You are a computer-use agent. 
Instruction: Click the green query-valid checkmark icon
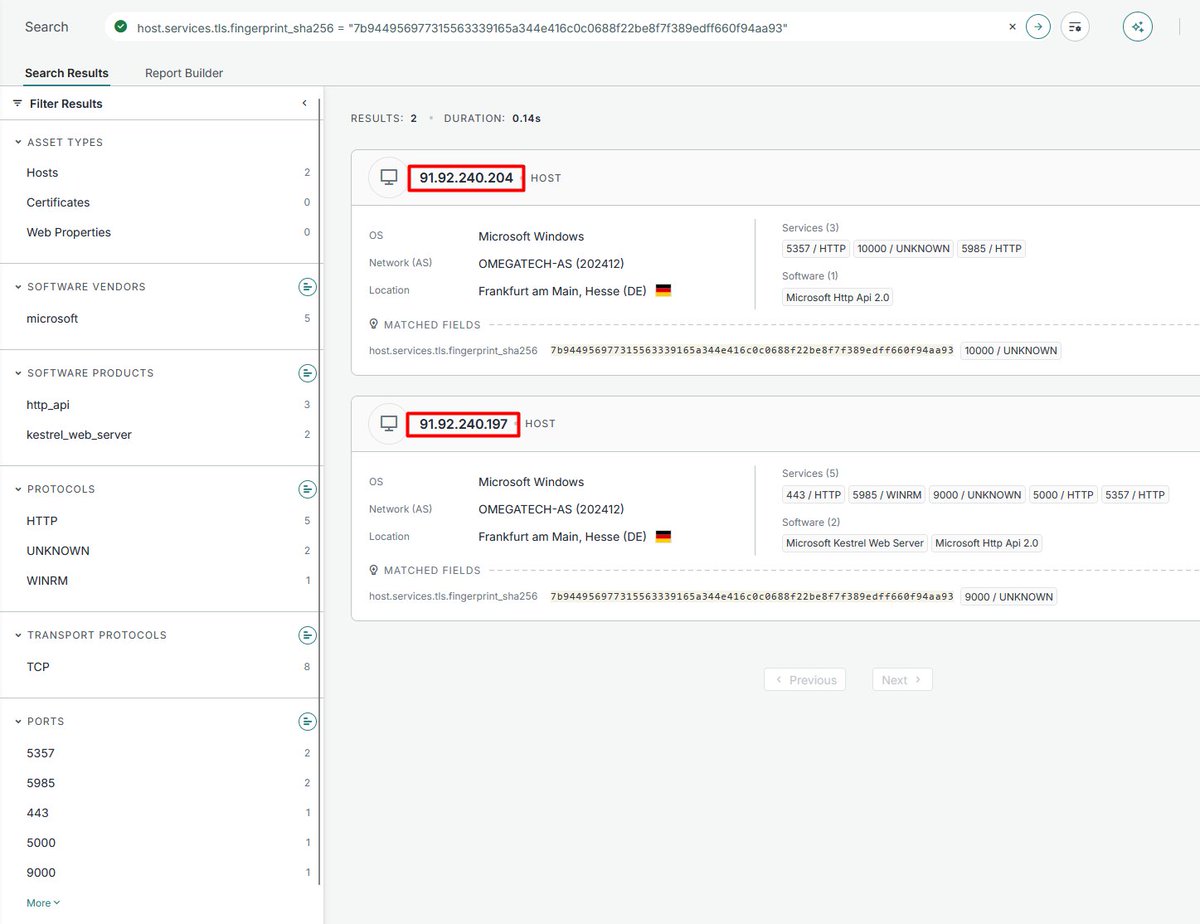121,27
